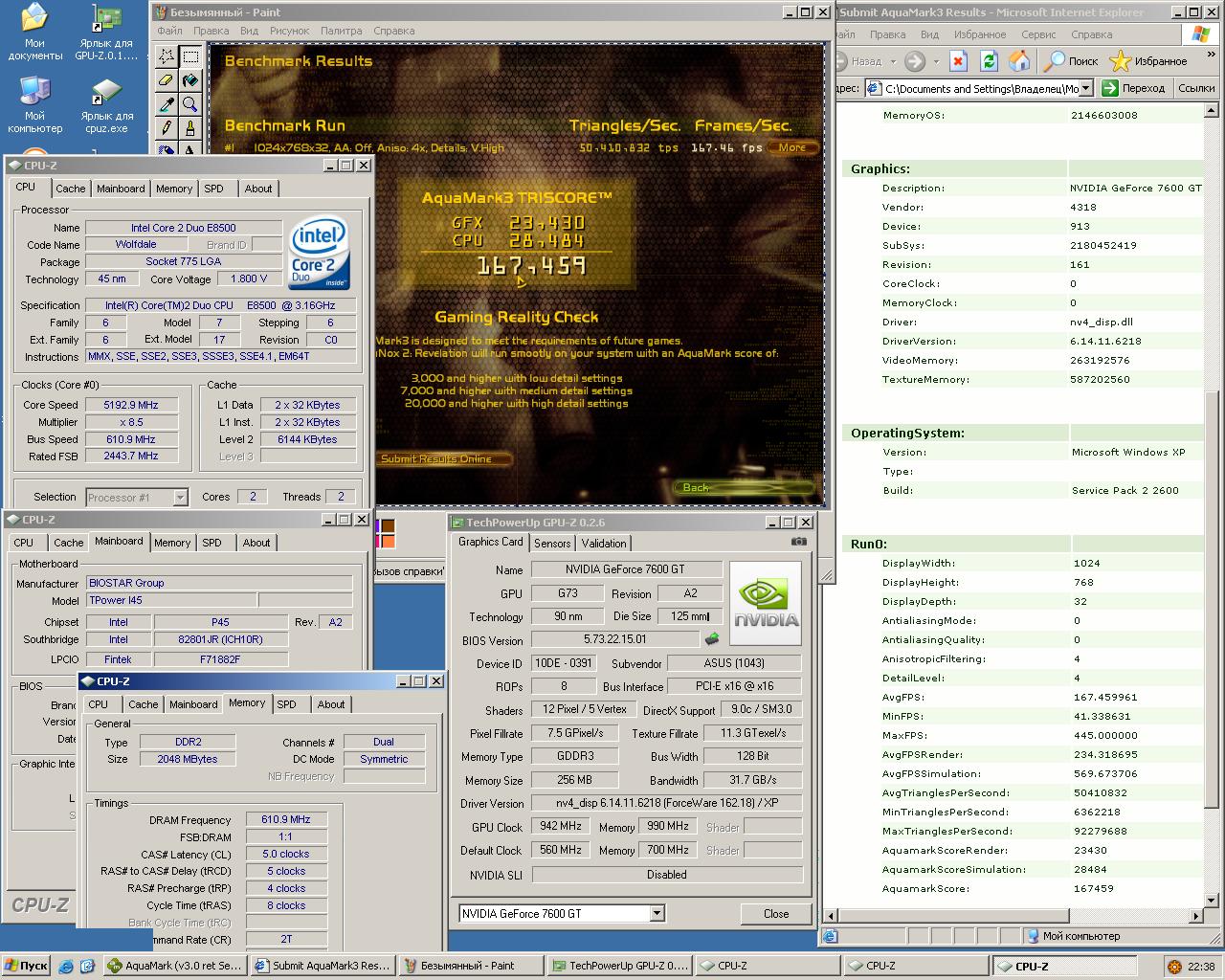Viewport: 1225px width, 980px height.
Task: Click the GPU-Z screenshot camera icon
Action: [x=799, y=541]
